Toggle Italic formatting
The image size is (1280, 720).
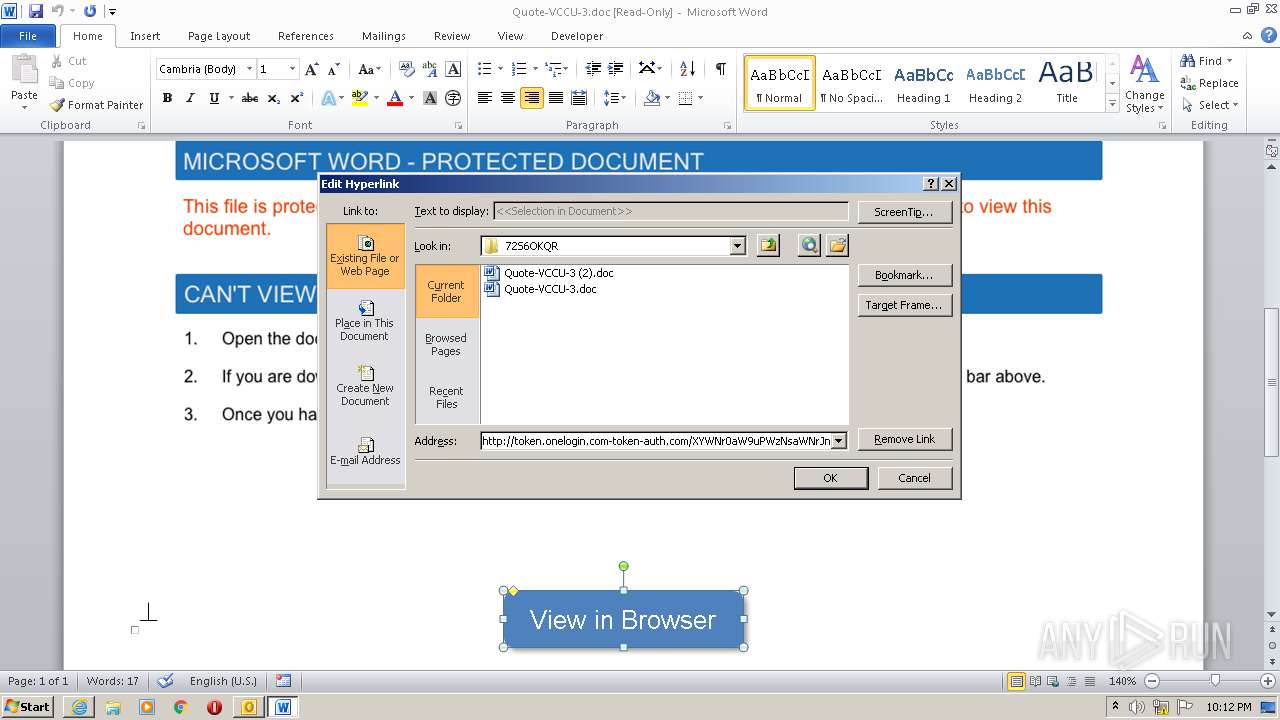[x=190, y=98]
